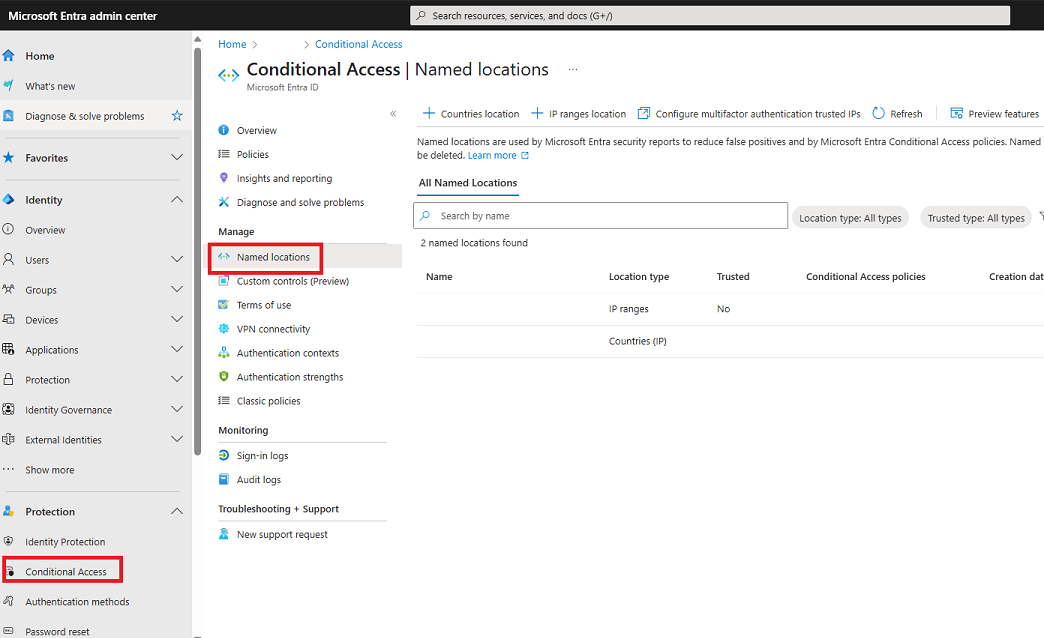Click the top search resources bar
Screen dimensions: 1044x638
pyautogui.click(x=710, y=15)
